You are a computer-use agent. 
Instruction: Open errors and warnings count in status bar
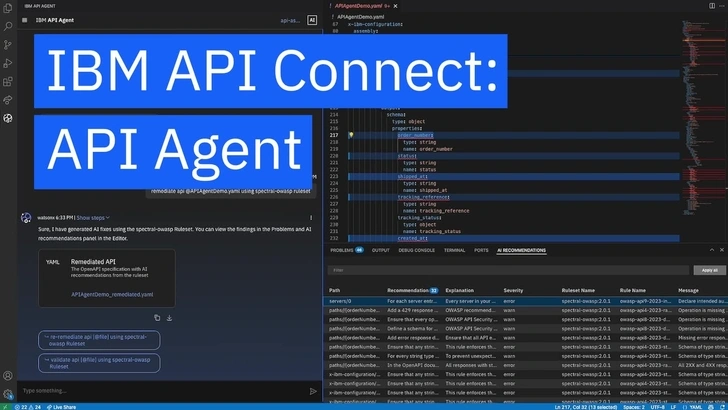tap(28, 407)
